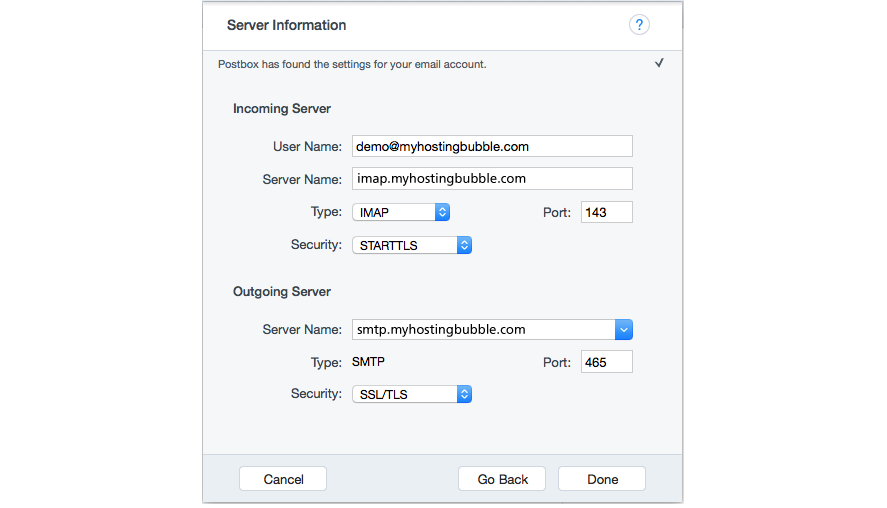This screenshot has width=887, height=508.
Task: Click the Incoming Server heading
Action: 282,108
